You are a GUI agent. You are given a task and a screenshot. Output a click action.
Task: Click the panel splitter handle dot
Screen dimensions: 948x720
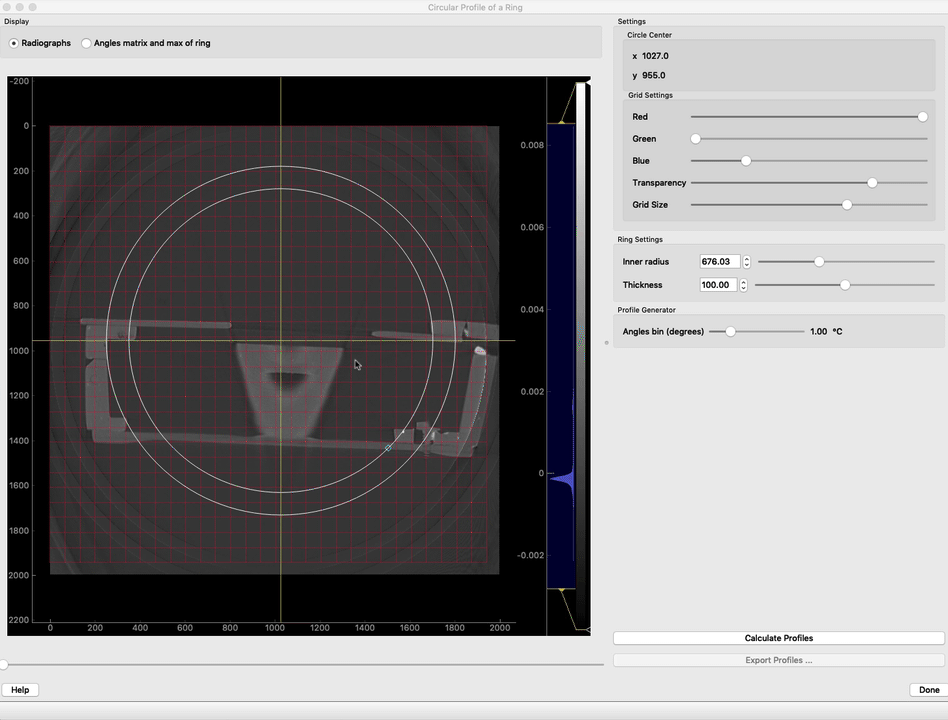pos(607,342)
